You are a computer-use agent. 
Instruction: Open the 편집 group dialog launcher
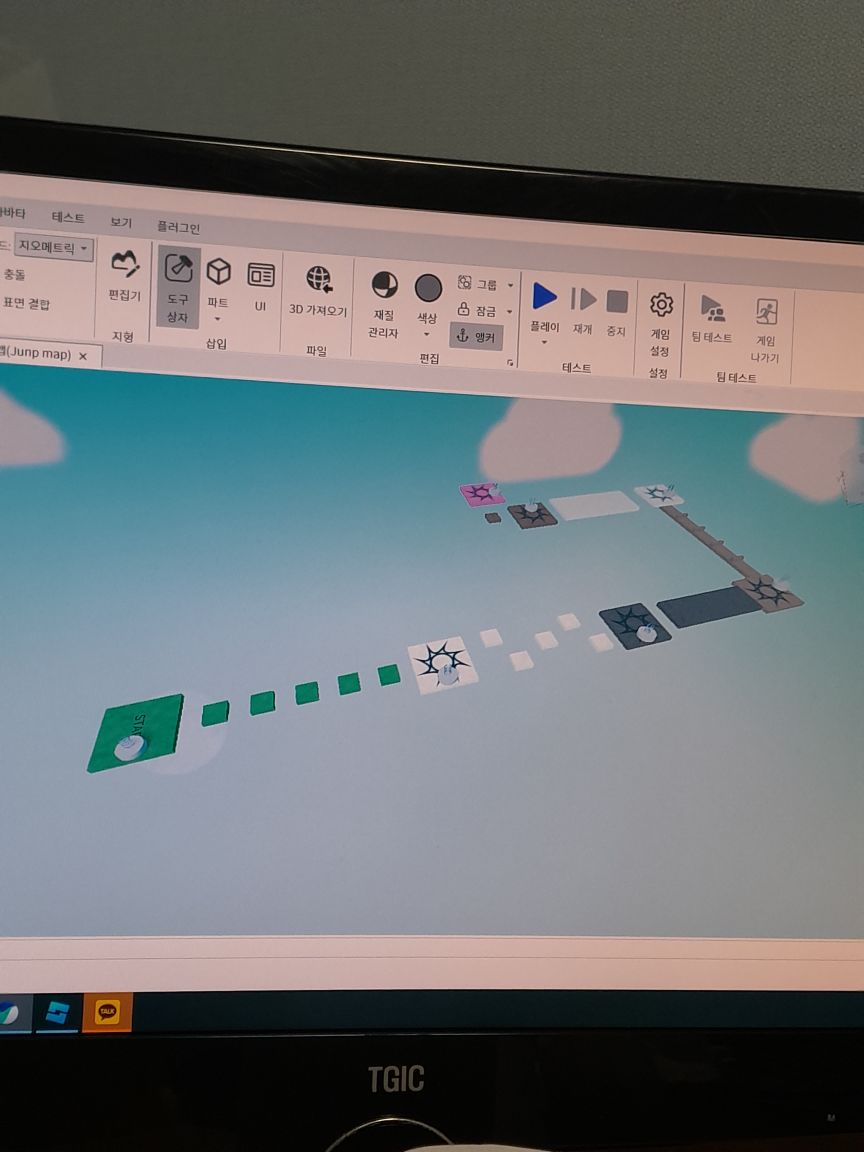point(510,363)
